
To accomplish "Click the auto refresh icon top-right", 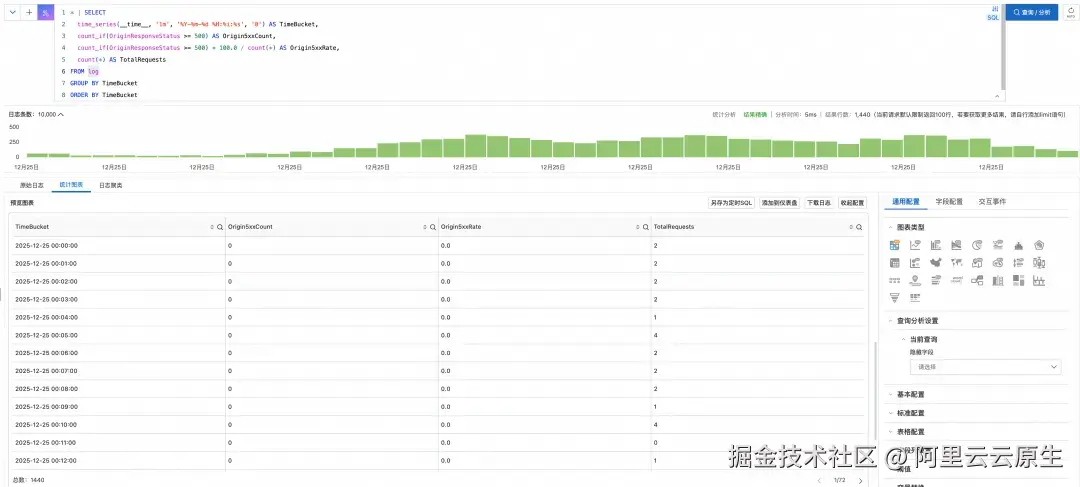I will [1069, 12].
